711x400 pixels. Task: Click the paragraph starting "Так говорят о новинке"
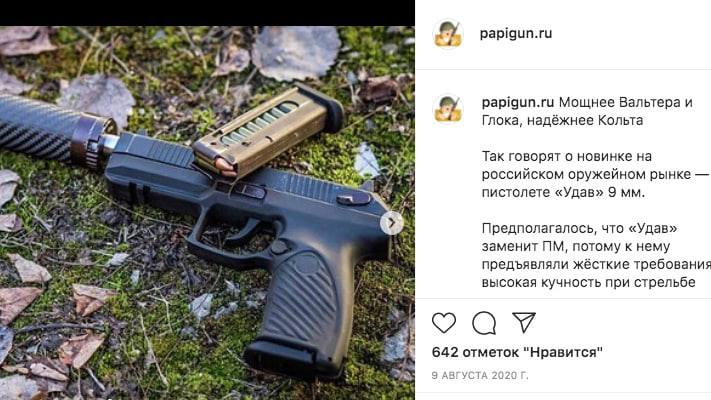click(x=595, y=174)
